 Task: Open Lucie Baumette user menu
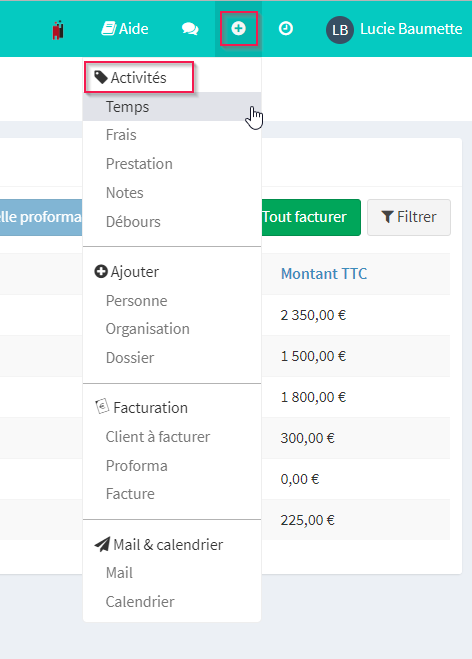click(x=411, y=29)
